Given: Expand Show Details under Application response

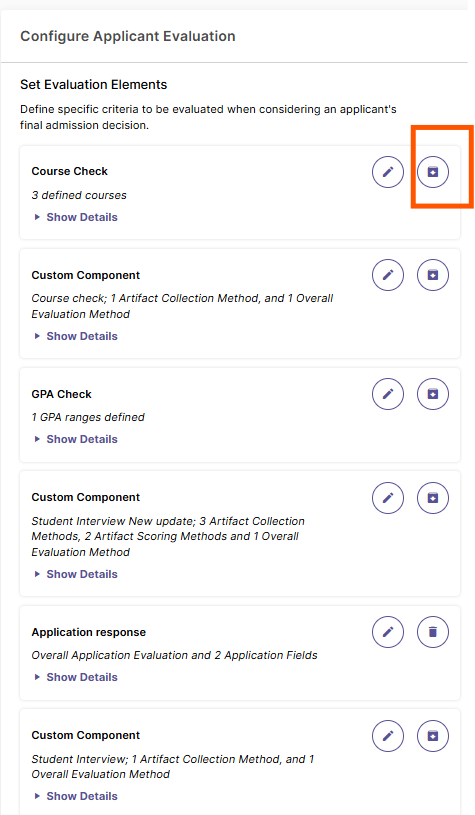Looking at the screenshot, I should point(76,677).
